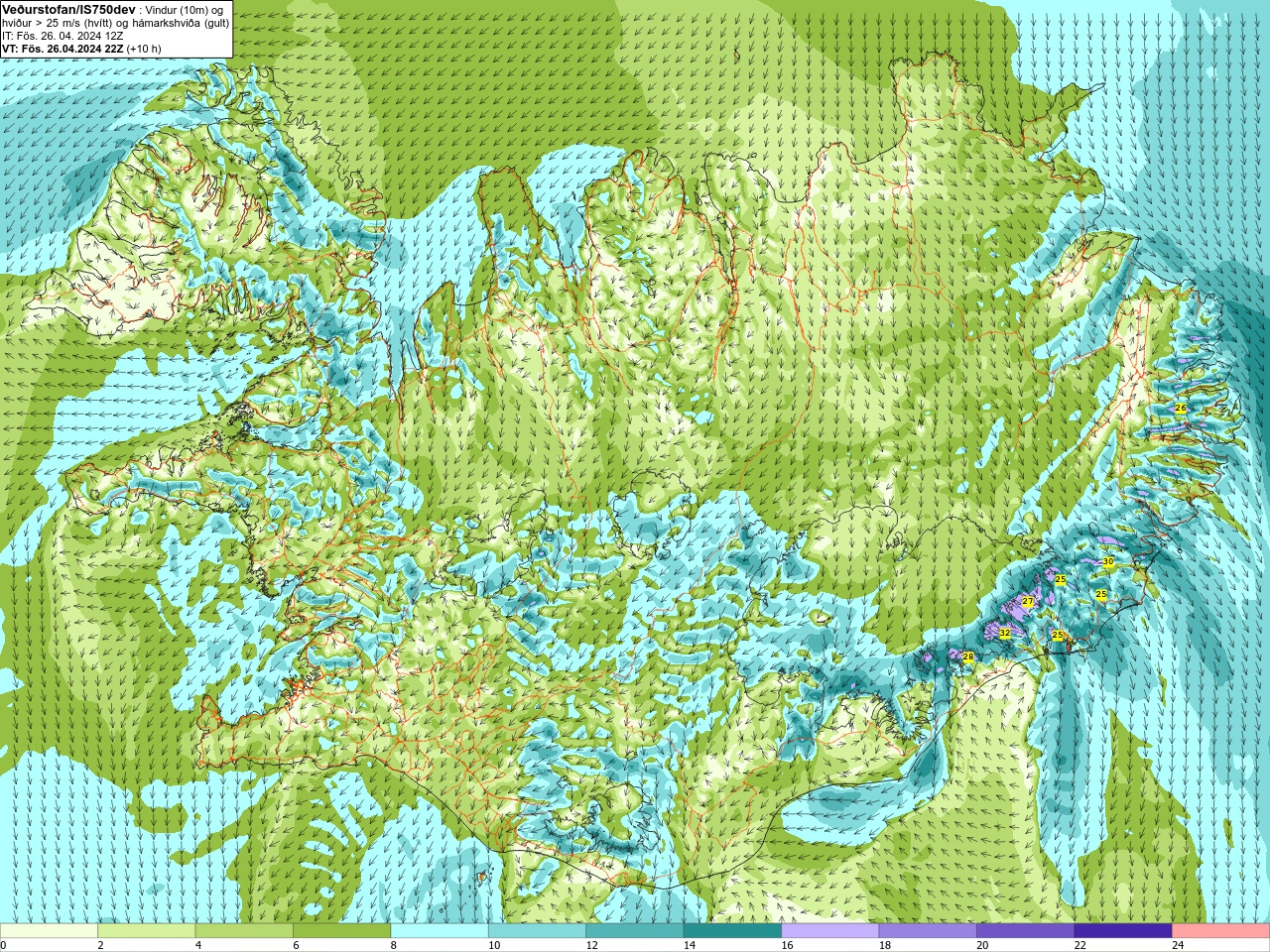
Task: Click the legend tick label 6
Action: click(296, 945)
